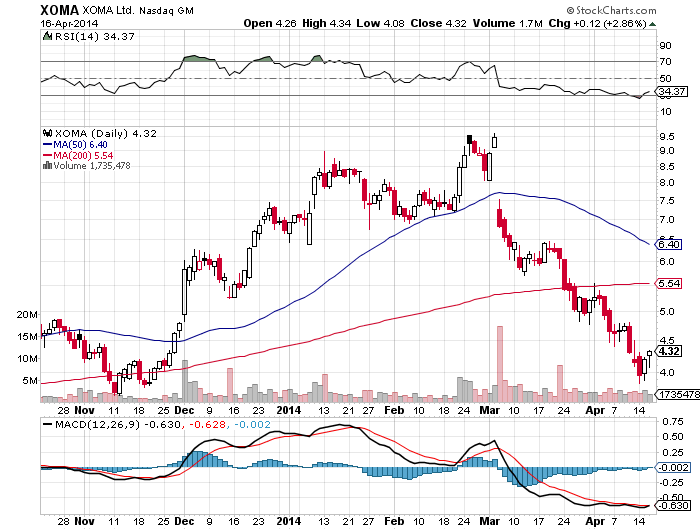The width and height of the screenshot is (700, 530).
Task: Click the 6.40 MA(50) price tag
Action: (668, 244)
